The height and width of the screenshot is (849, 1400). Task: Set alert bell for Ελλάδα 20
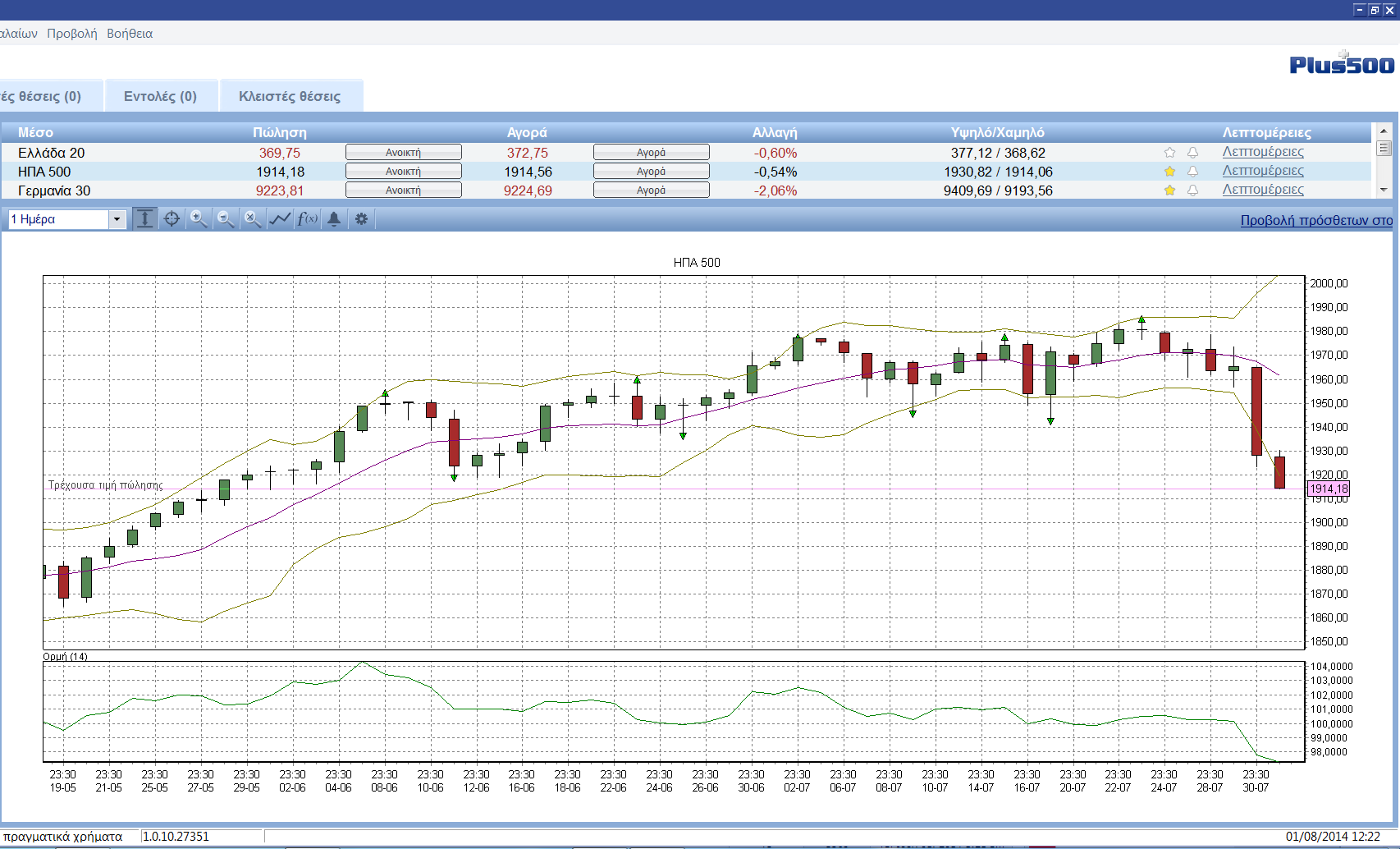(1192, 153)
